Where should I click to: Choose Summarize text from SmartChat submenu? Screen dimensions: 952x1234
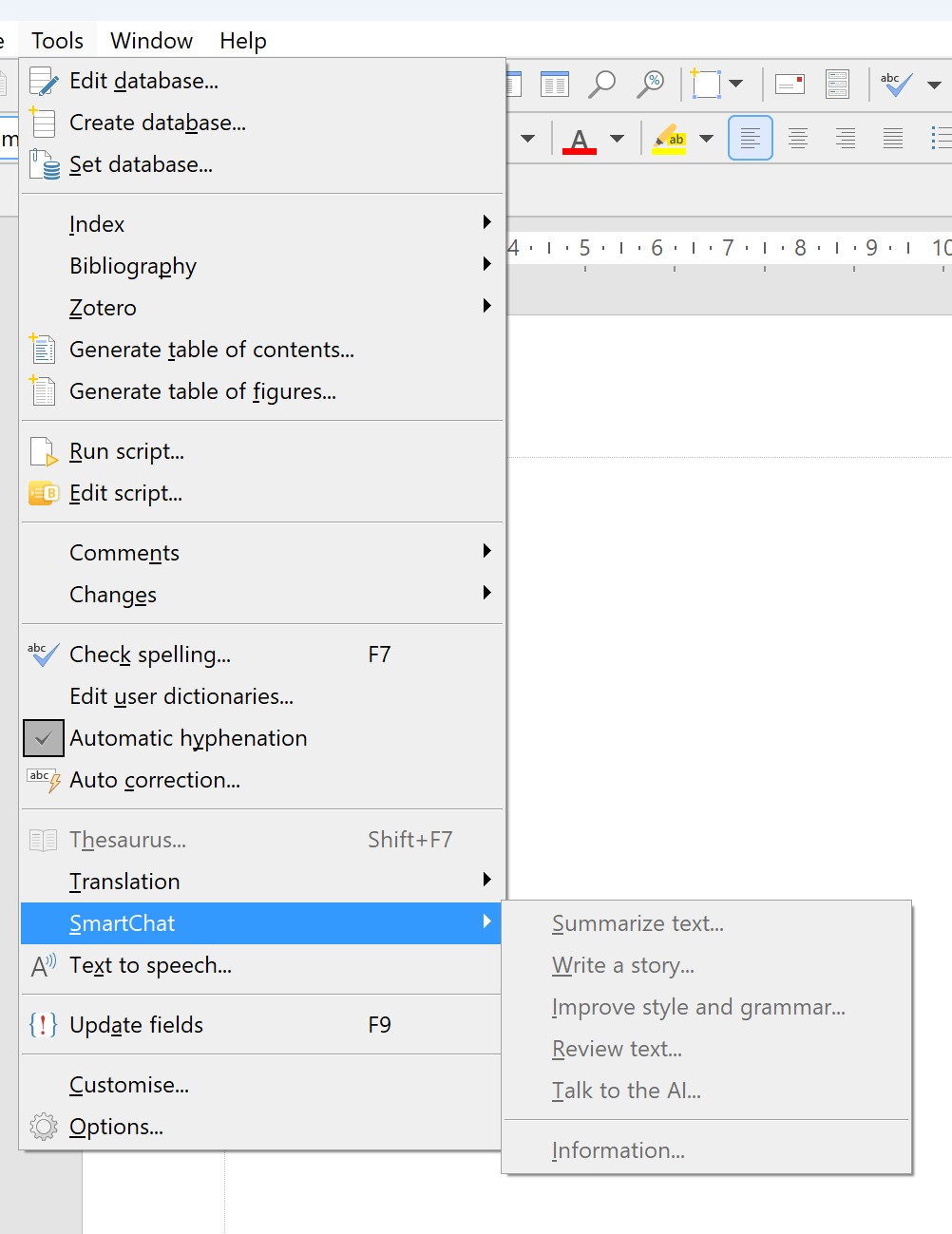click(x=638, y=923)
